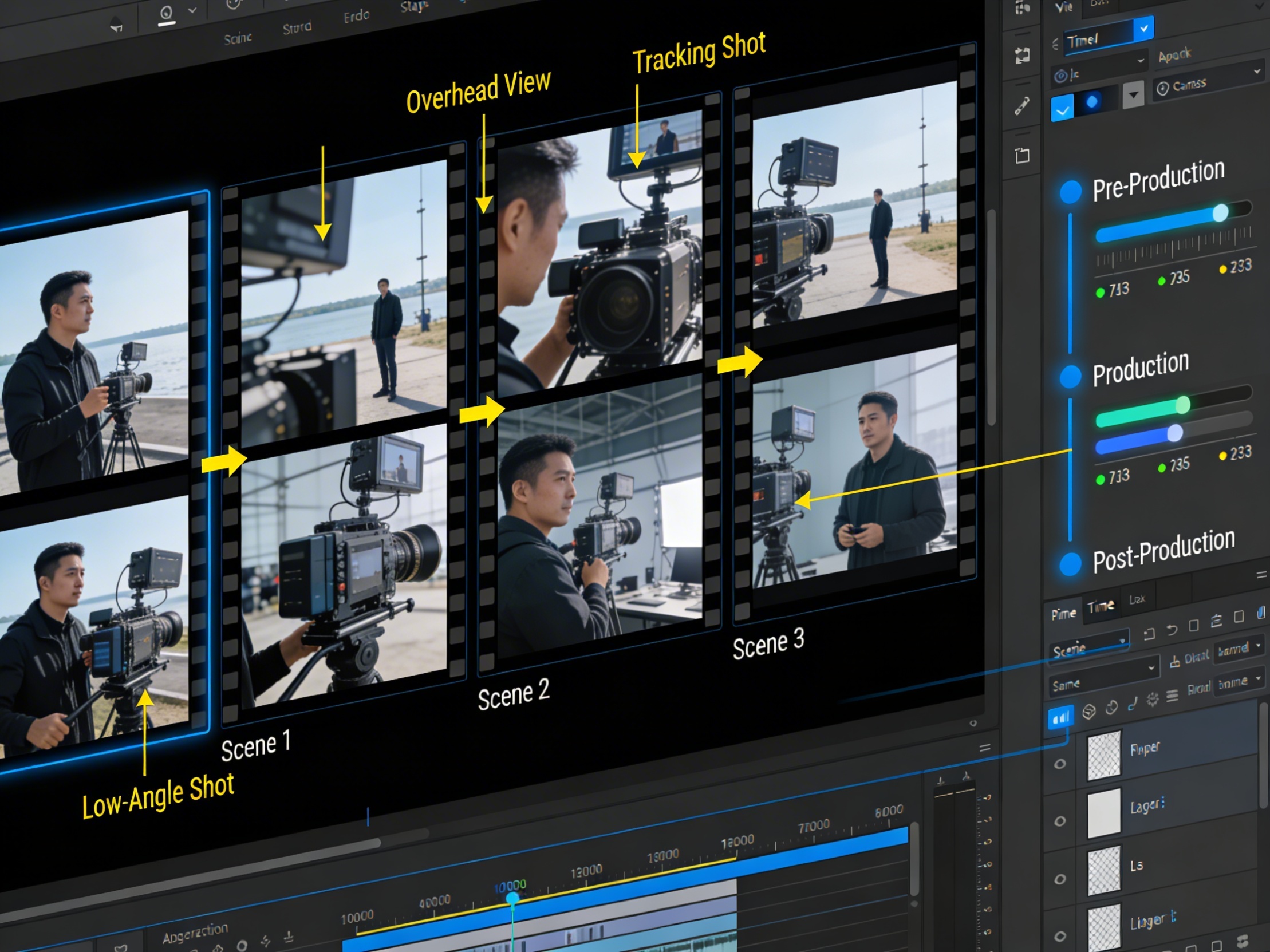Screen dimensions: 1270x952
Task: Open the Lax tab in lower panel
Action: [1137, 599]
